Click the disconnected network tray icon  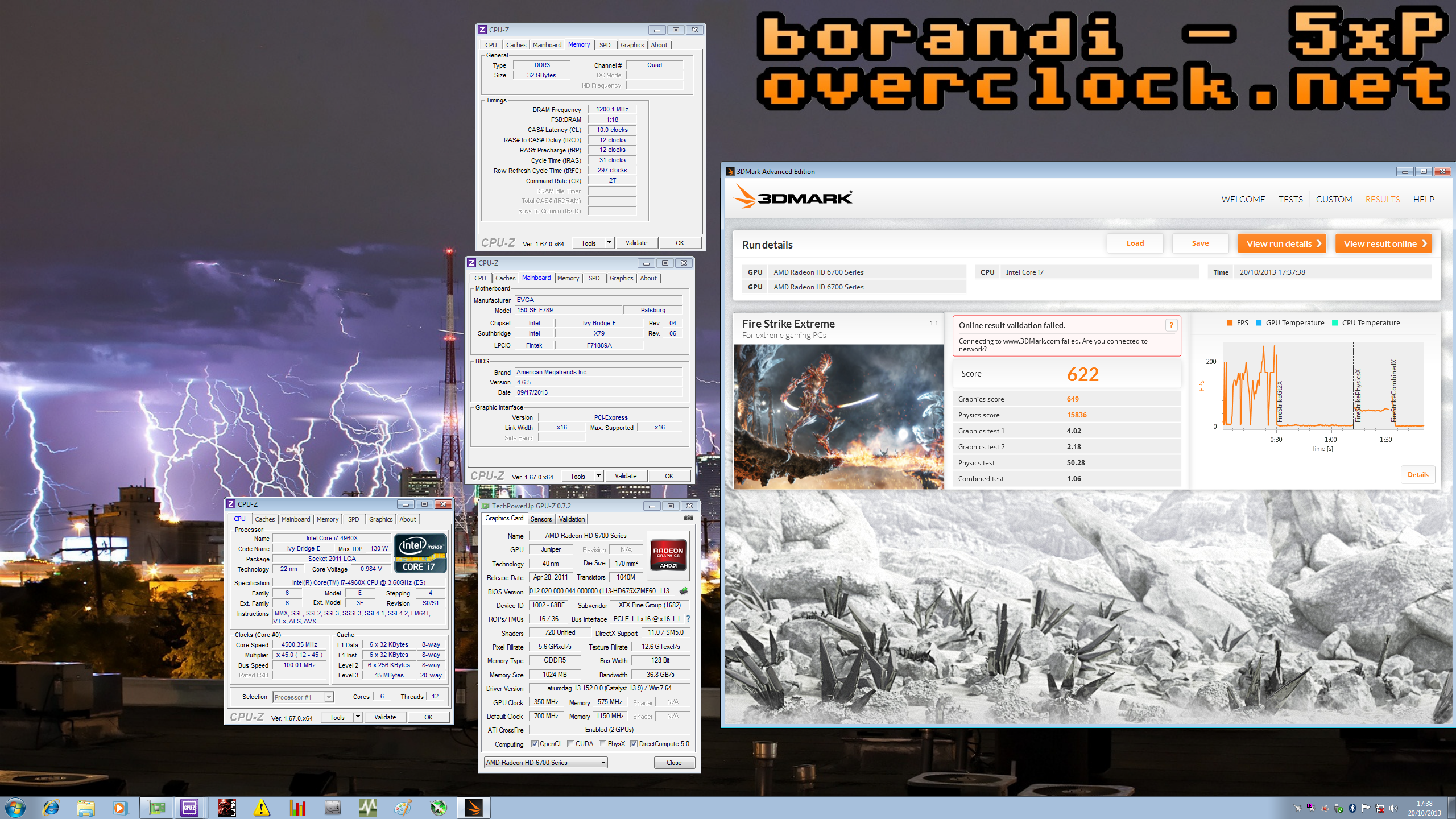pyautogui.click(x=1380, y=808)
